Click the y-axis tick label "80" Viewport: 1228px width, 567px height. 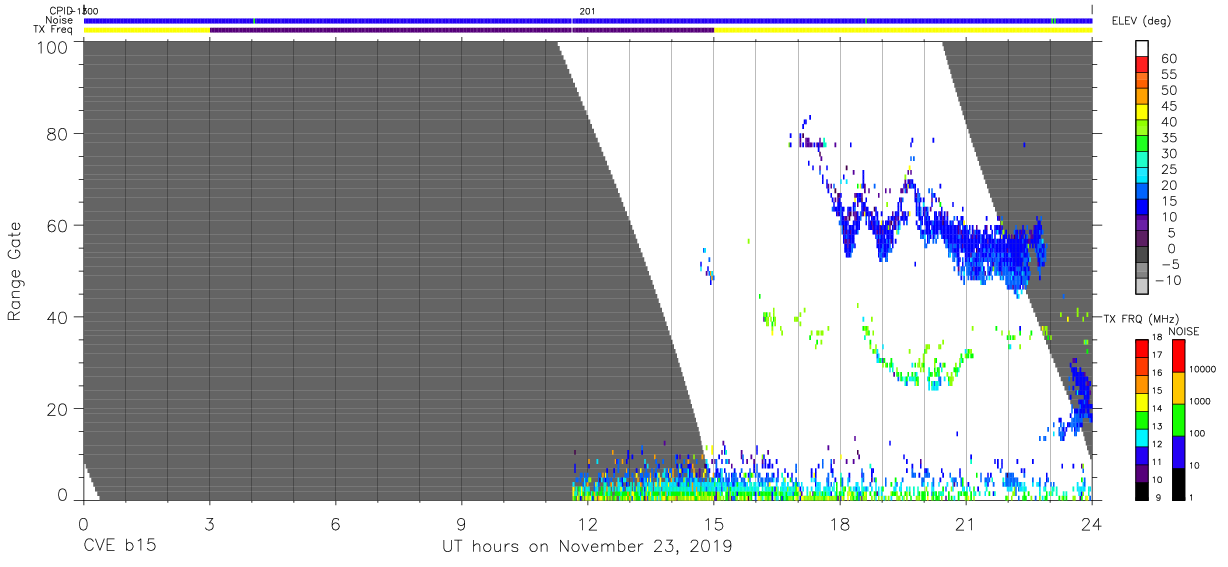point(56,133)
